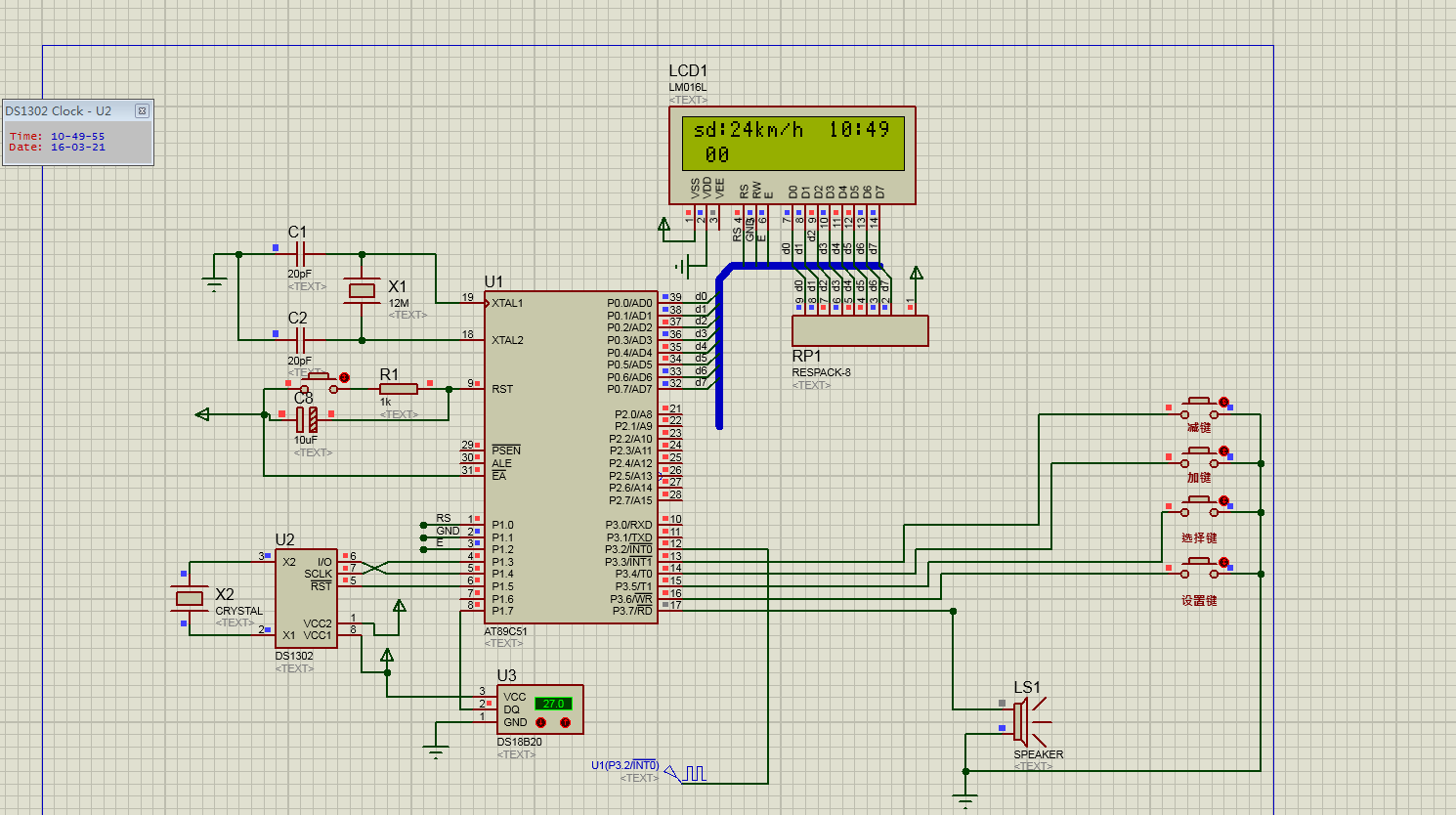Click the U3 reference label
1456x815 pixels.
click(506, 675)
